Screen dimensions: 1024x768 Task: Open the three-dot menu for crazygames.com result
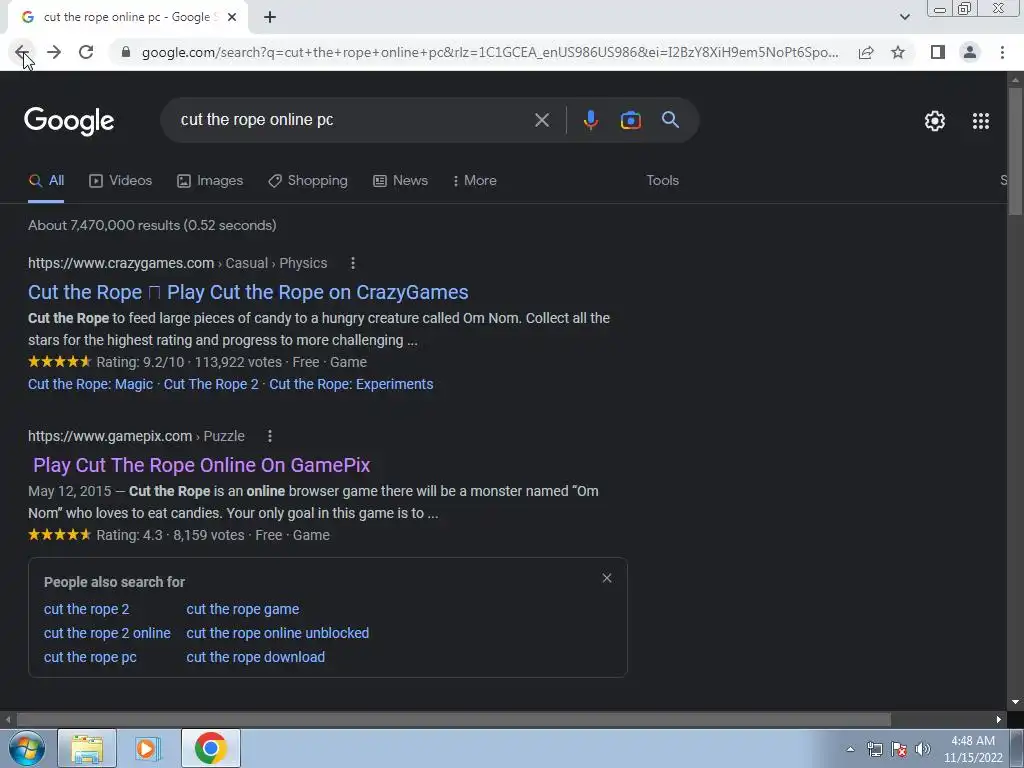pos(353,263)
